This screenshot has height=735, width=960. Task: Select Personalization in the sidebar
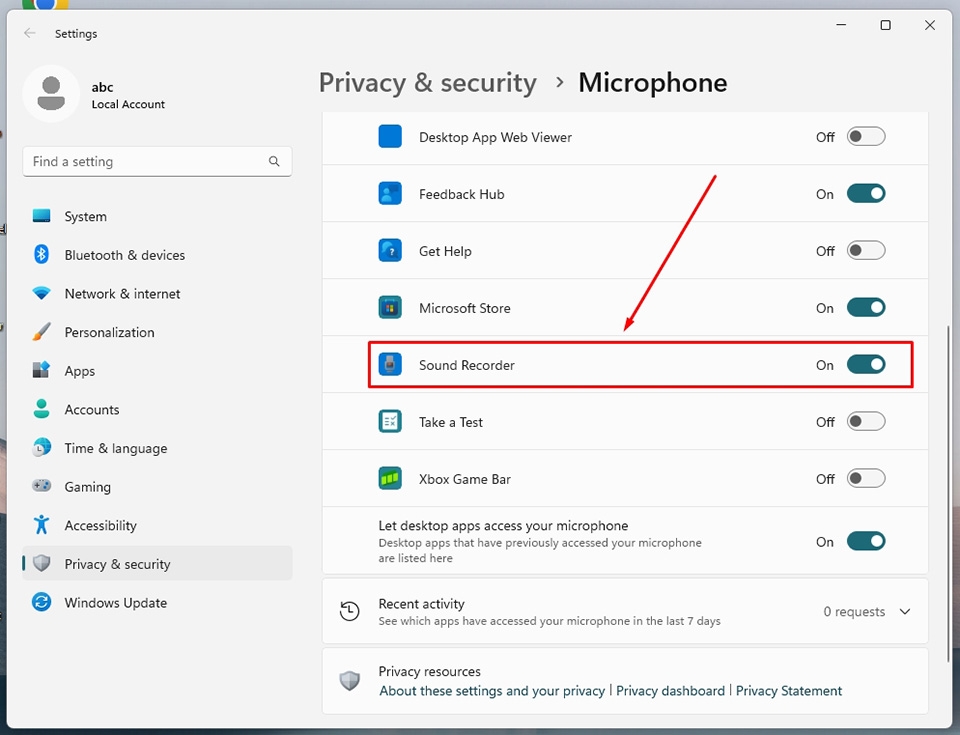pyautogui.click(x=157, y=332)
